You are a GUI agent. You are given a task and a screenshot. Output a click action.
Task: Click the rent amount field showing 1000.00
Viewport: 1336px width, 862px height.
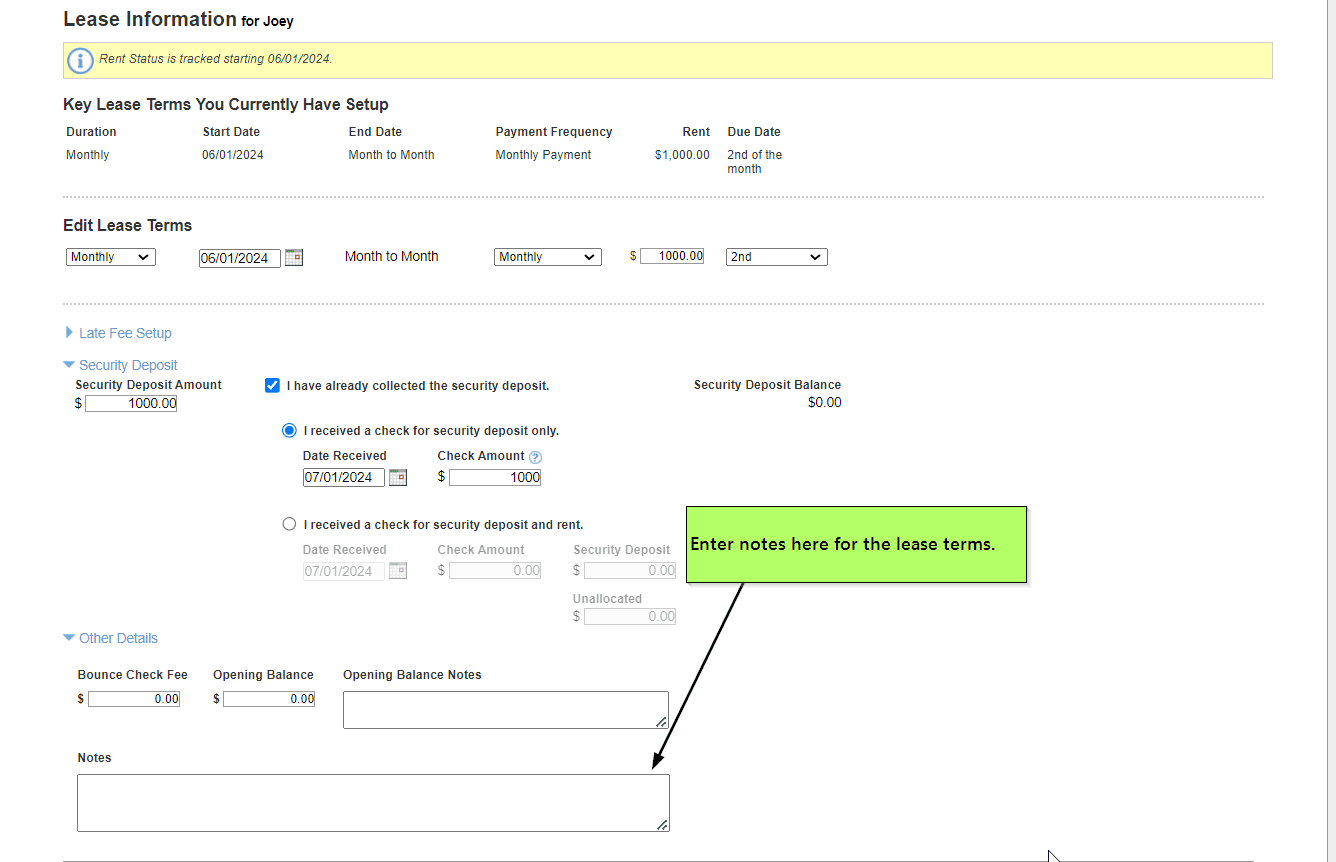(671, 256)
